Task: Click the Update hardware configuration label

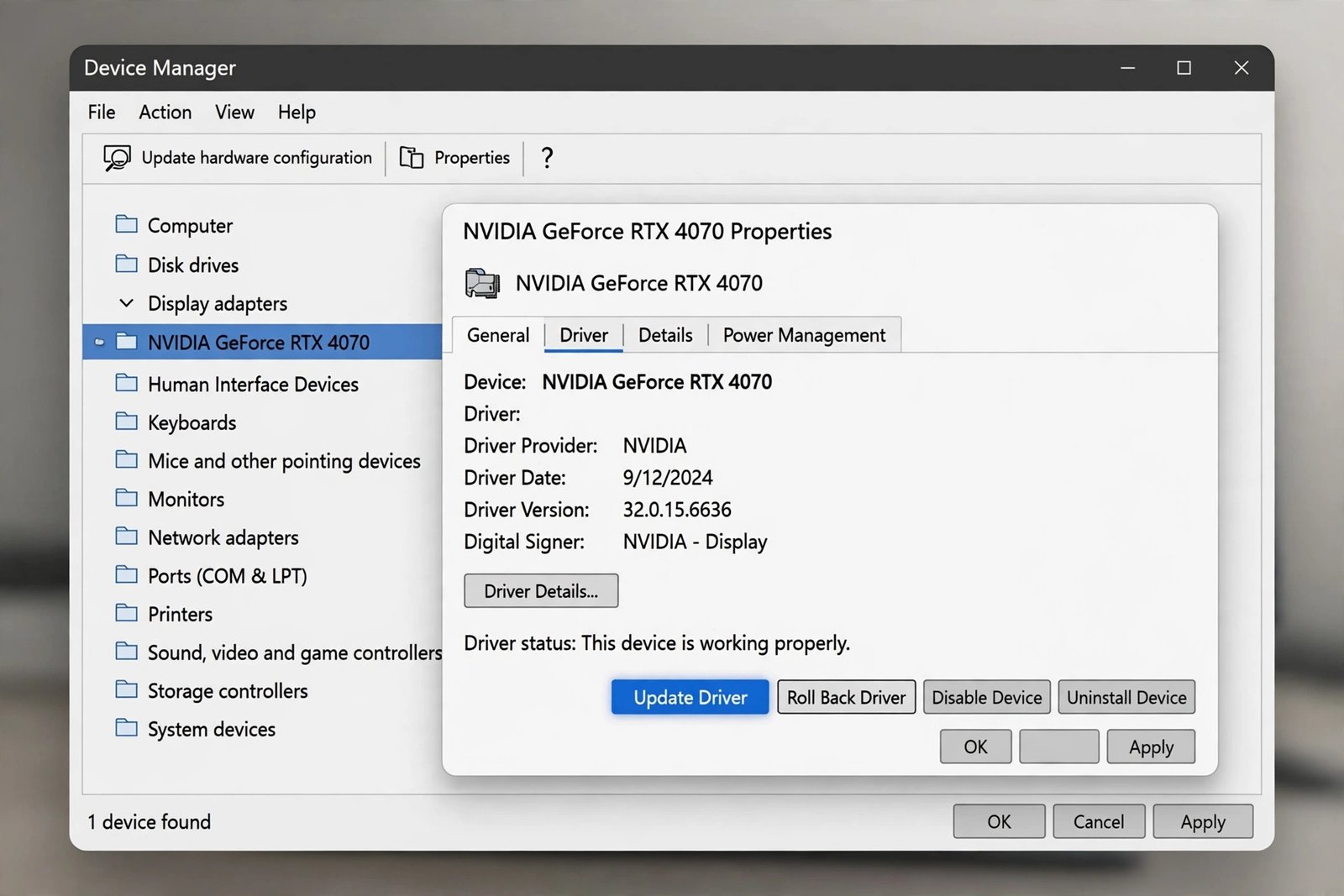Action: pos(256,158)
